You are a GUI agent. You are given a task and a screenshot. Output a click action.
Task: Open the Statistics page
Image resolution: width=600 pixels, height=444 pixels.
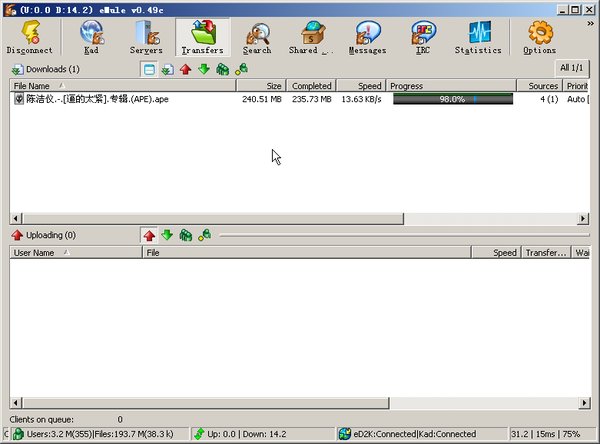(478, 37)
